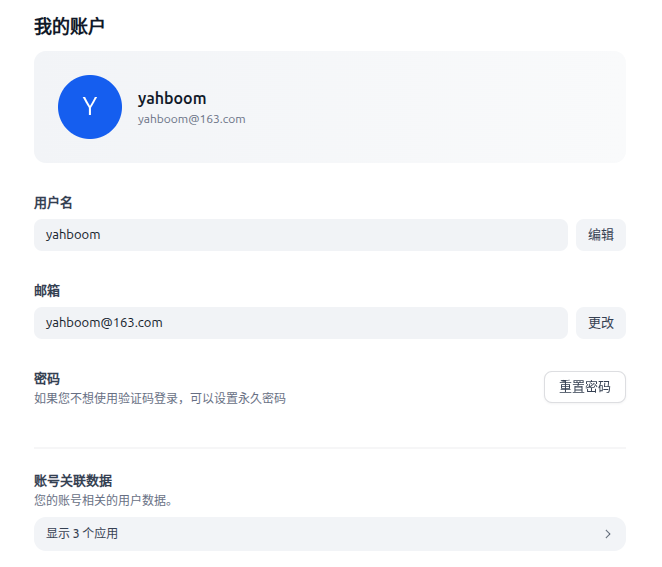Click the divider line above 账号关联数据
The width and height of the screenshot is (662, 567).
click(330, 448)
